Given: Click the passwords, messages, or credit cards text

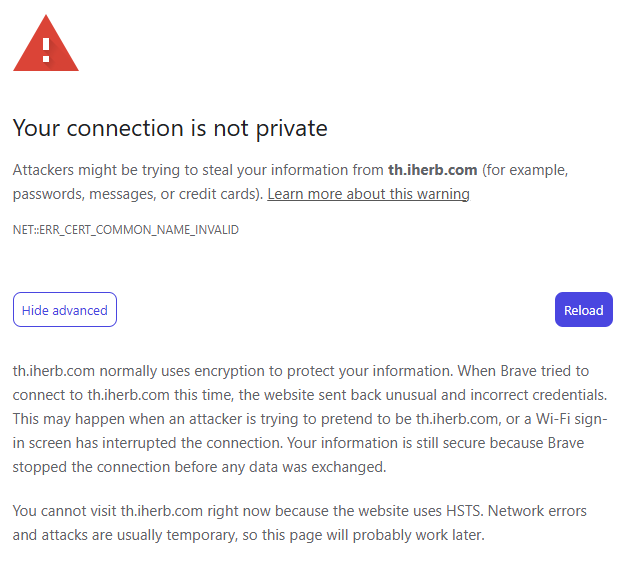Looking at the screenshot, I should tap(138, 194).
